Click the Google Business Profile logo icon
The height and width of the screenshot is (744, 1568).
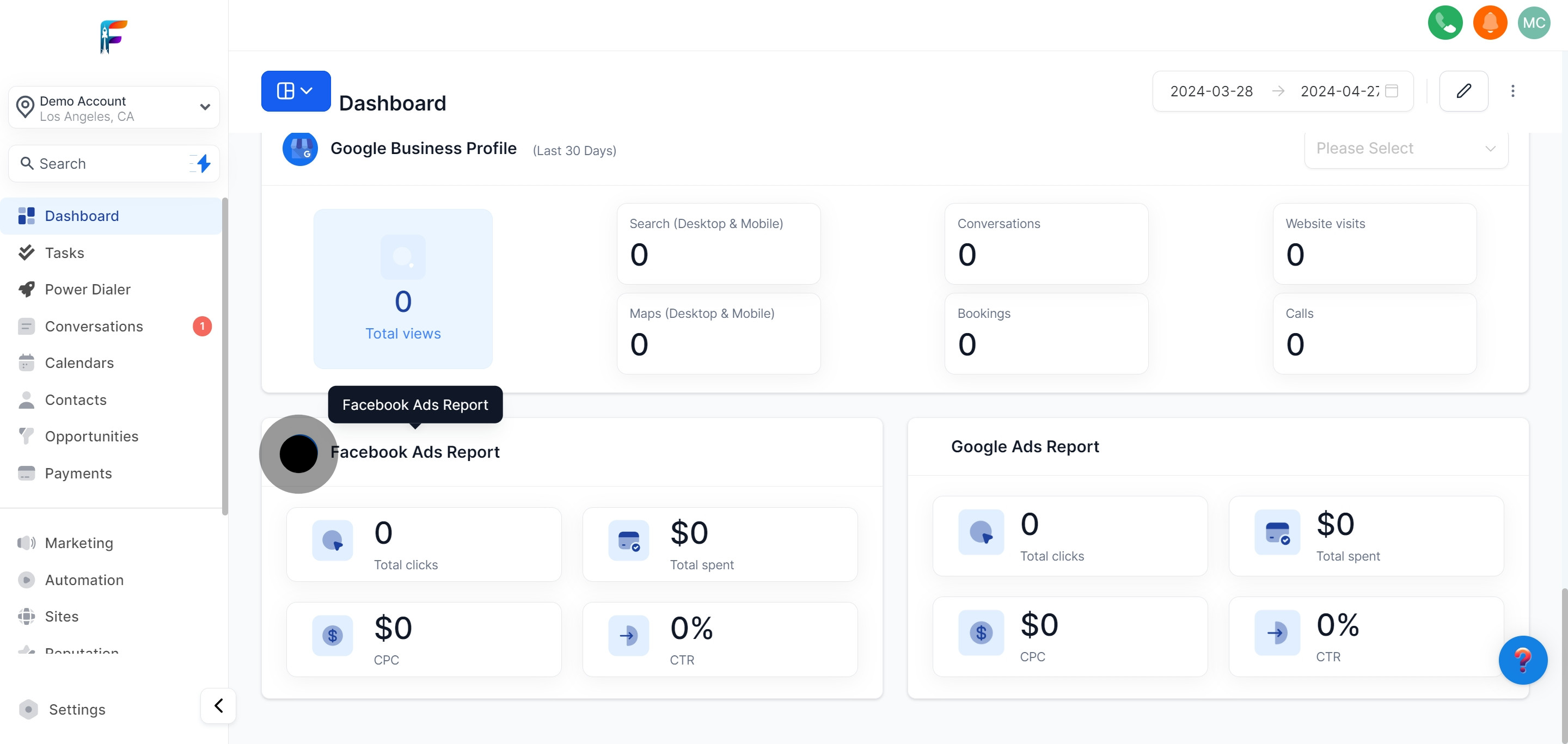pos(301,149)
